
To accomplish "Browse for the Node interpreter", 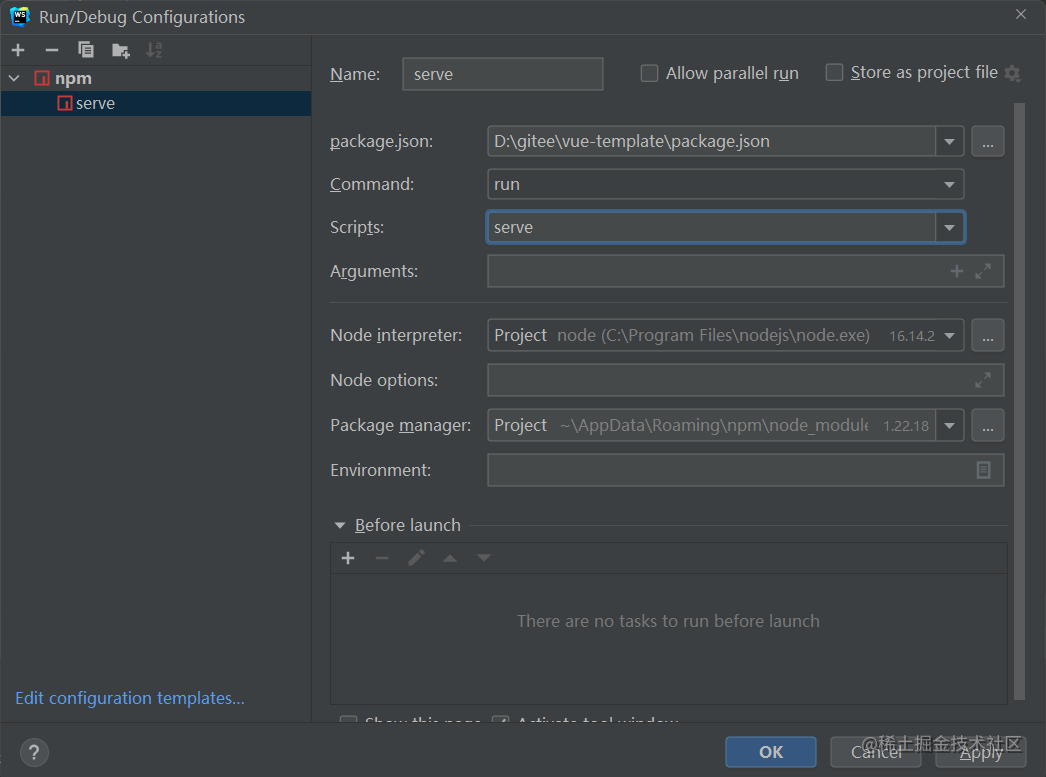I will tap(987, 335).
